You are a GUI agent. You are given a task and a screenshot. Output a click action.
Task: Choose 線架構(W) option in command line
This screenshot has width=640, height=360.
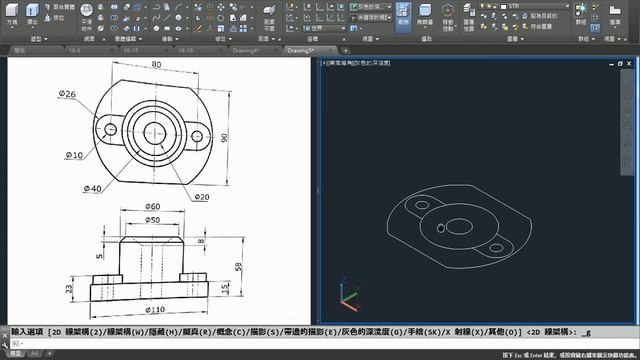pos(125,332)
